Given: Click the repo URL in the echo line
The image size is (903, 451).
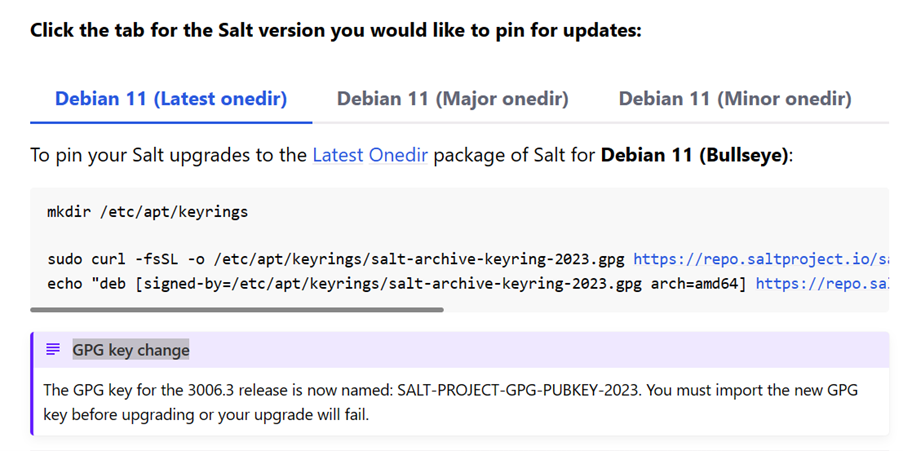Looking at the screenshot, I should 820,283.
